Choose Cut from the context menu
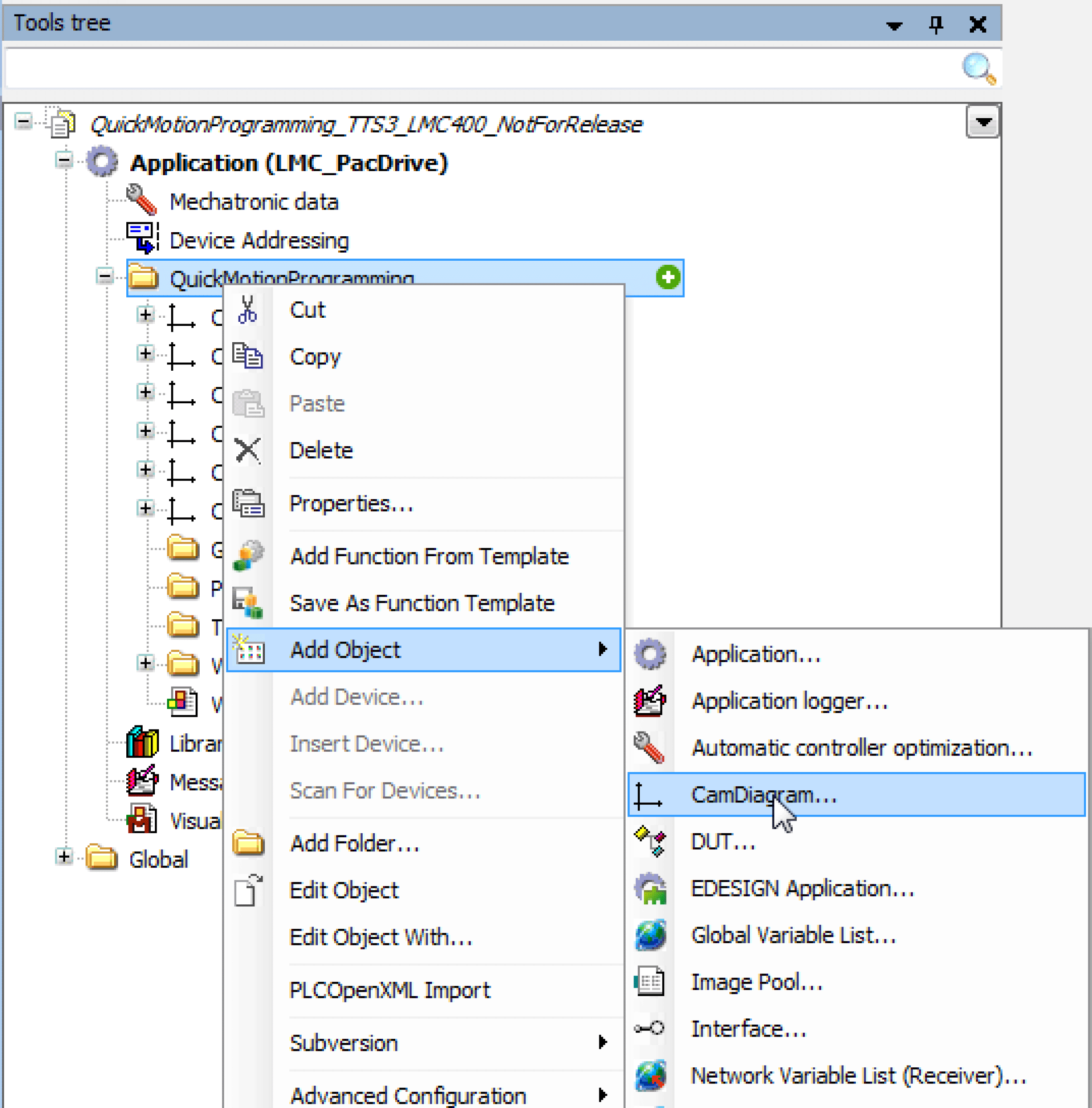The width and height of the screenshot is (1092, 1108). coord(423,310)
